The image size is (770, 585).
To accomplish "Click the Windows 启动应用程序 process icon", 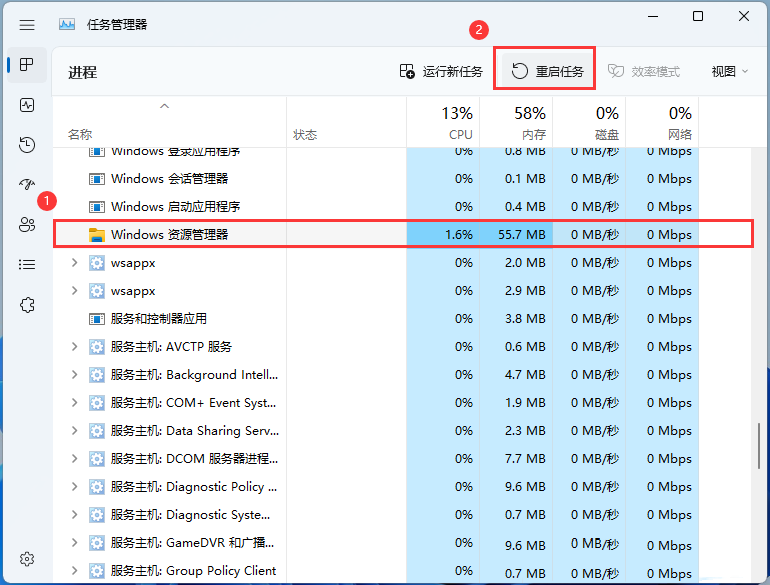I will point(97,207).
